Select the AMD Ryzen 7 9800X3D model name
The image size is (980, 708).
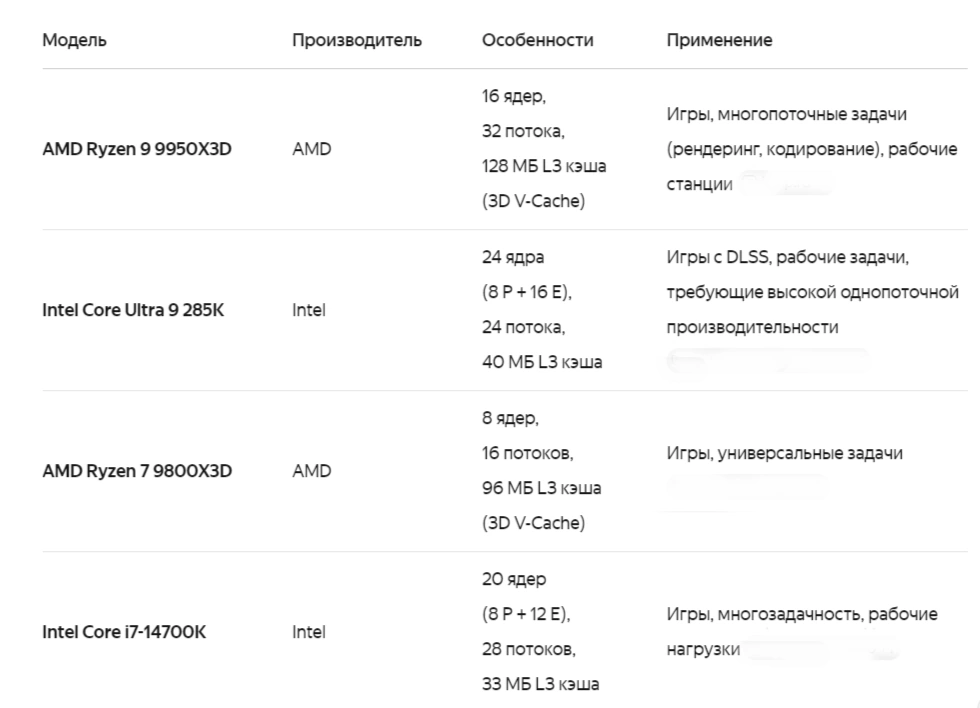point(137,471)
